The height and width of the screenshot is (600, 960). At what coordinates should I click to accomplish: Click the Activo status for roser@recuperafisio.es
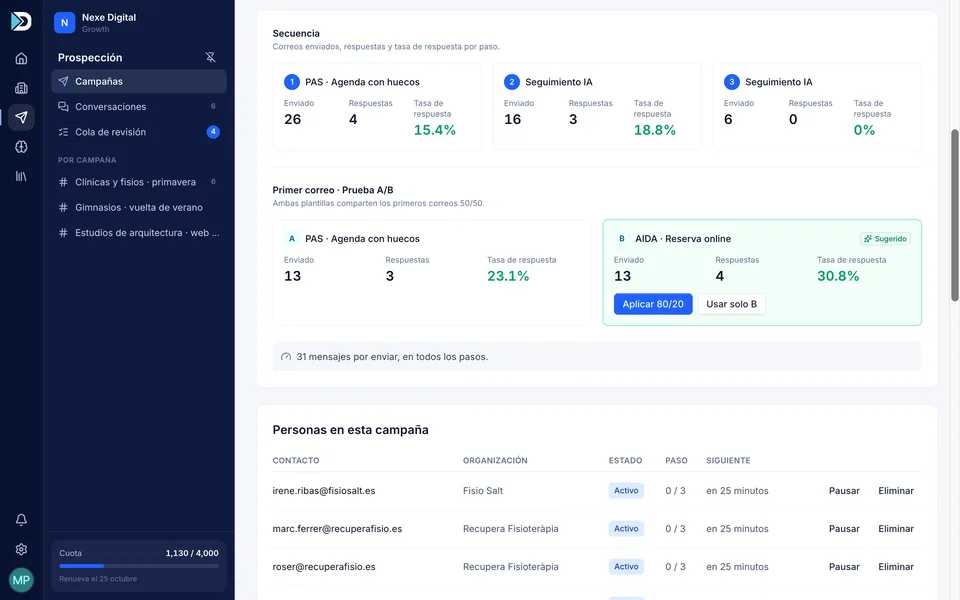pos(626,567)
